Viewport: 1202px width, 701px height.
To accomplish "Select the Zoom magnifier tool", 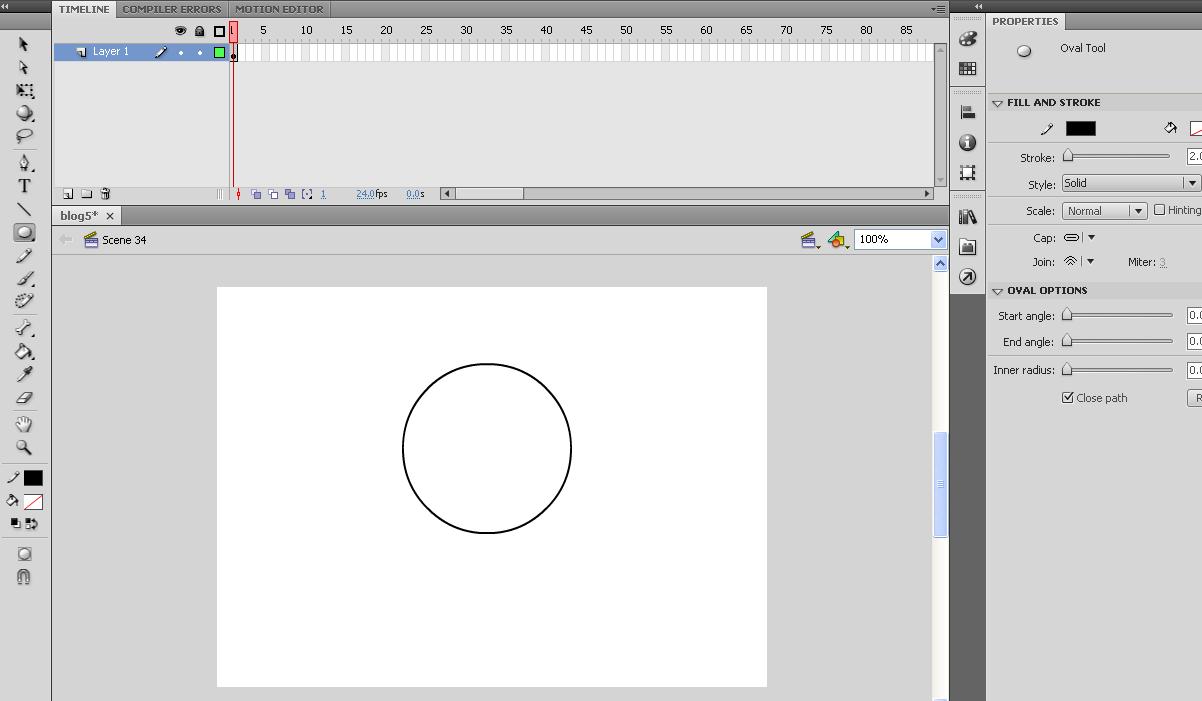I will 24,448.
